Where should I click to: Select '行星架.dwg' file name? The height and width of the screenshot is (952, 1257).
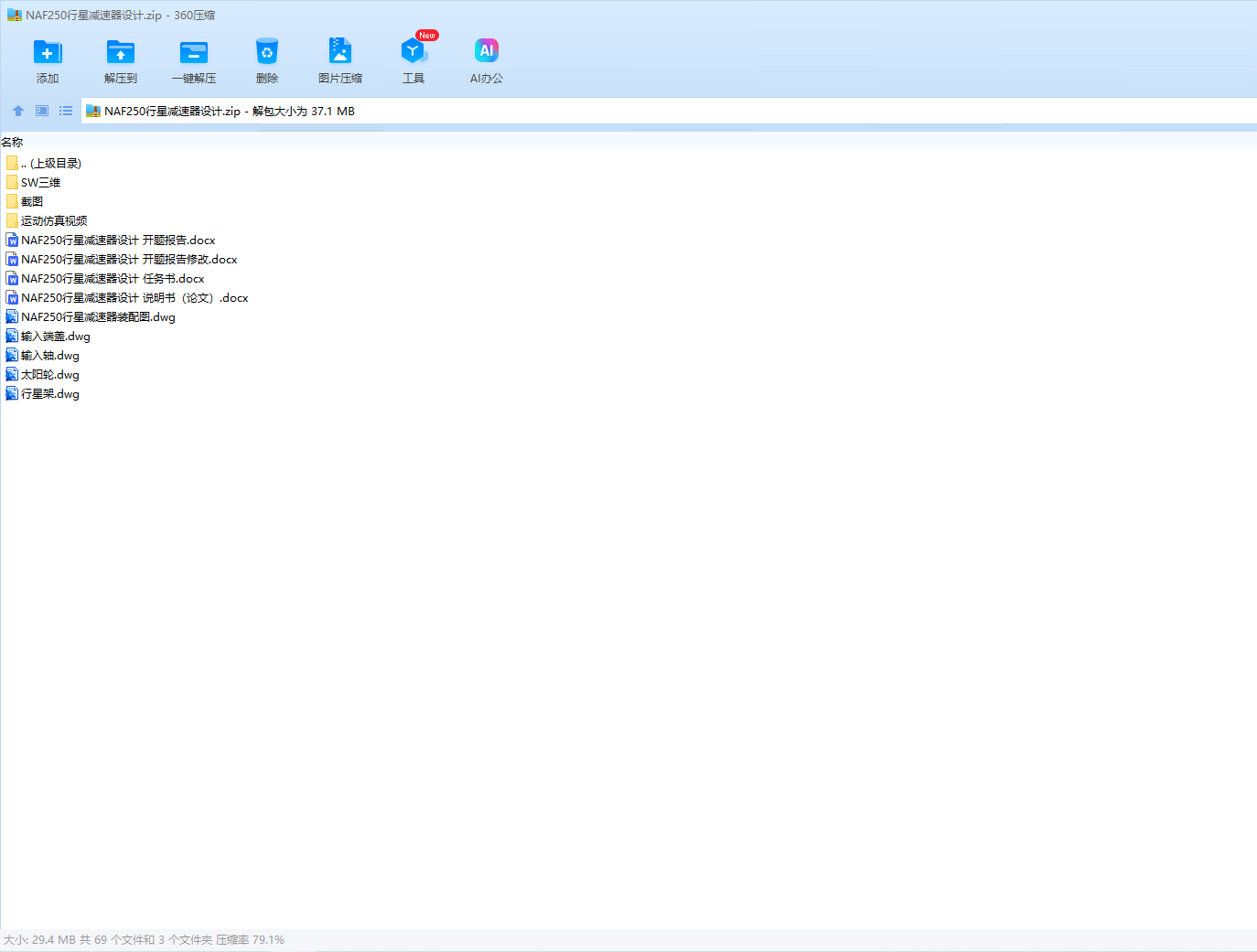pos(50,394)
